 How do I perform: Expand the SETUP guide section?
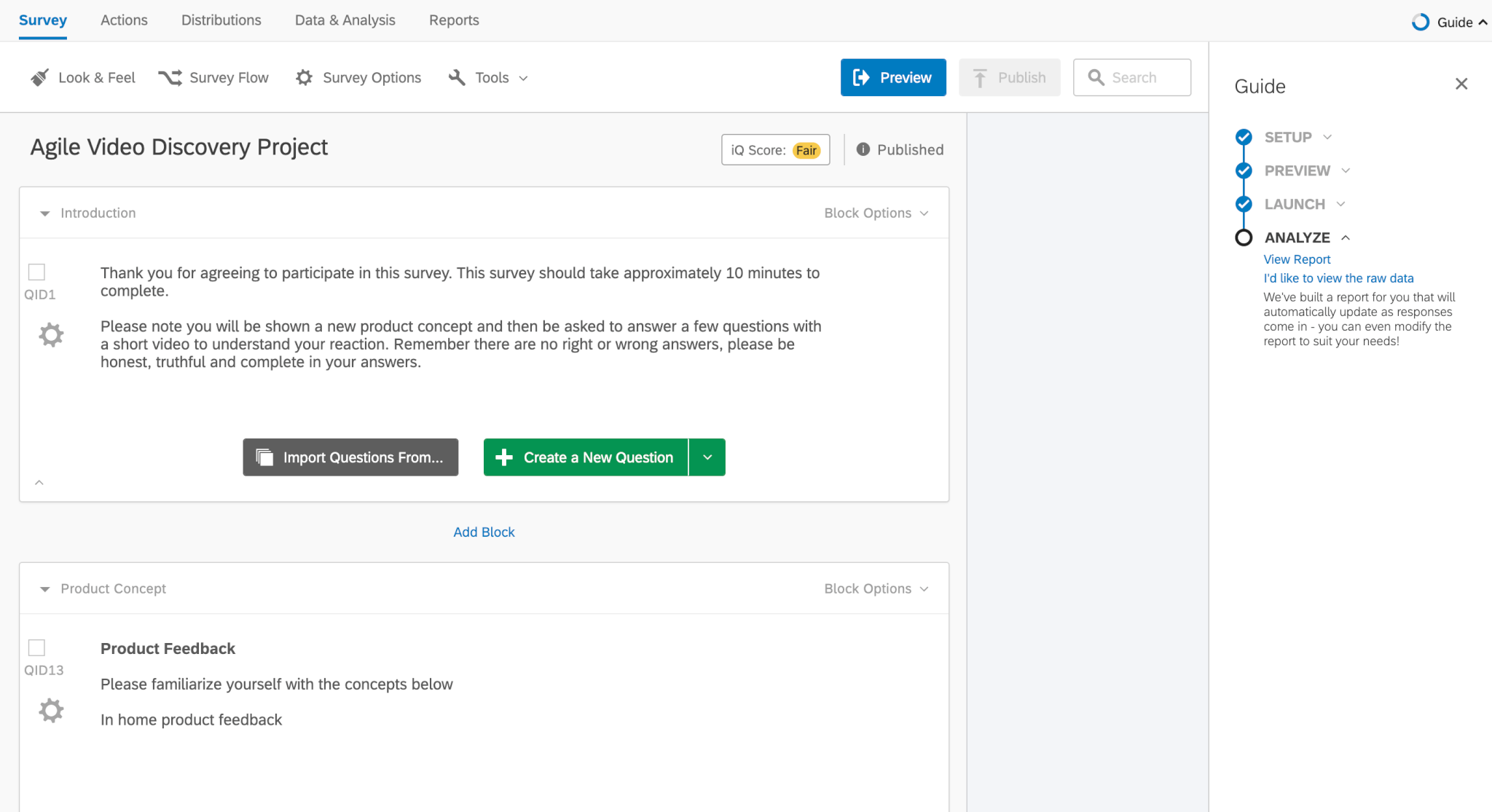coord(1327,137)
